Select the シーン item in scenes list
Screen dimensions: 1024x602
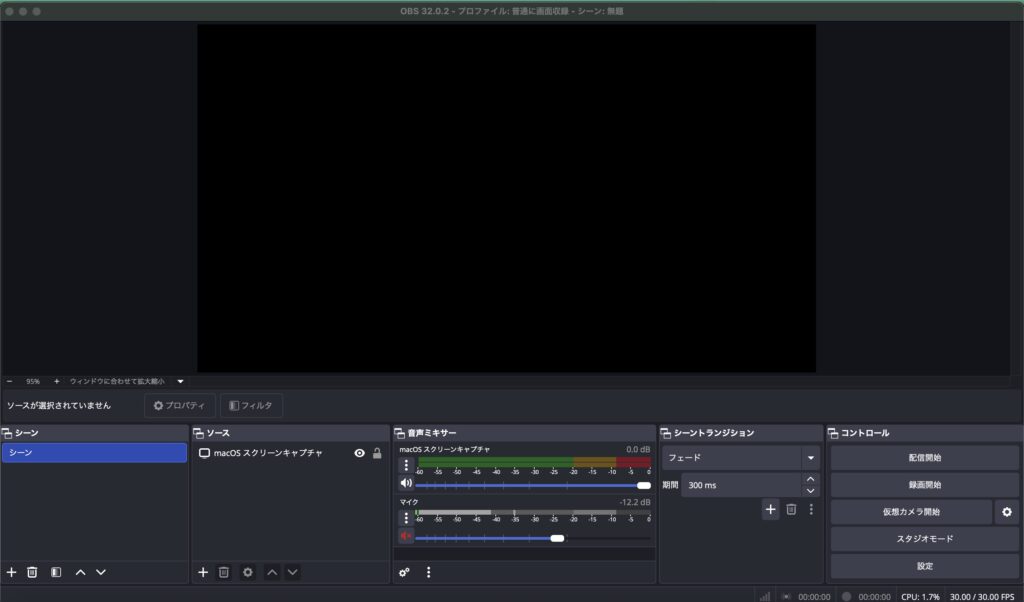(94, 453)
